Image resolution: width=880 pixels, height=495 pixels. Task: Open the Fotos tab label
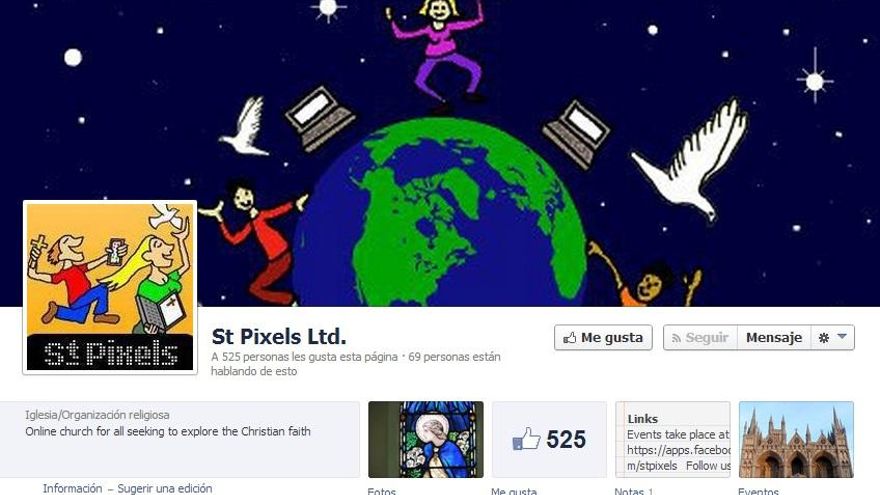382,491
